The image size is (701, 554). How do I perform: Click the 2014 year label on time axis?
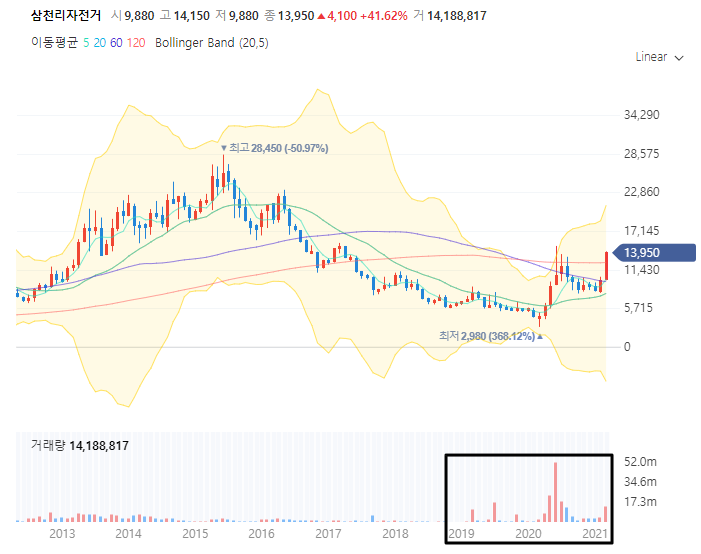[x=128, y=533]
